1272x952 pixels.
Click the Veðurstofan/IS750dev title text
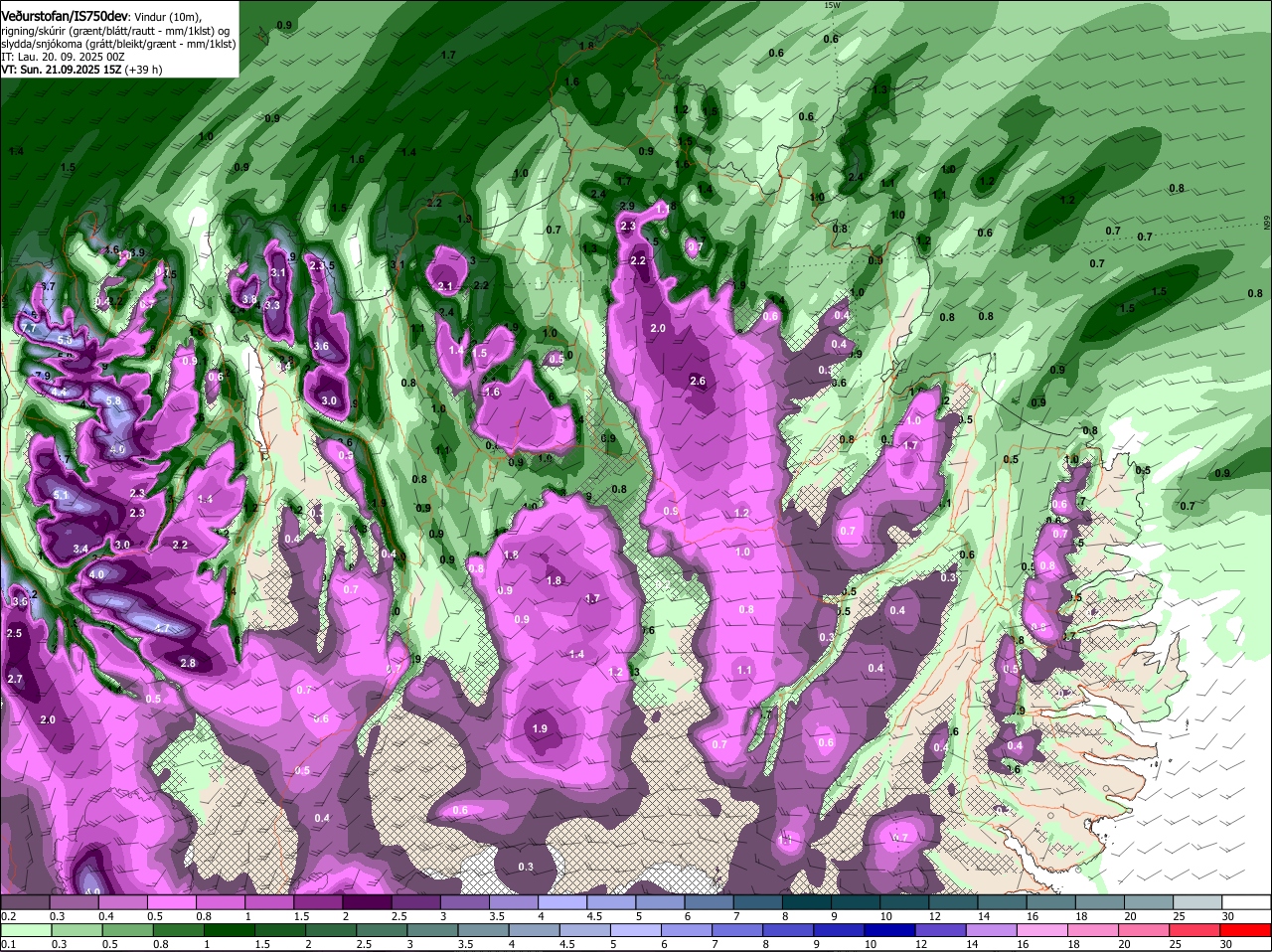[x=64, y=15]
